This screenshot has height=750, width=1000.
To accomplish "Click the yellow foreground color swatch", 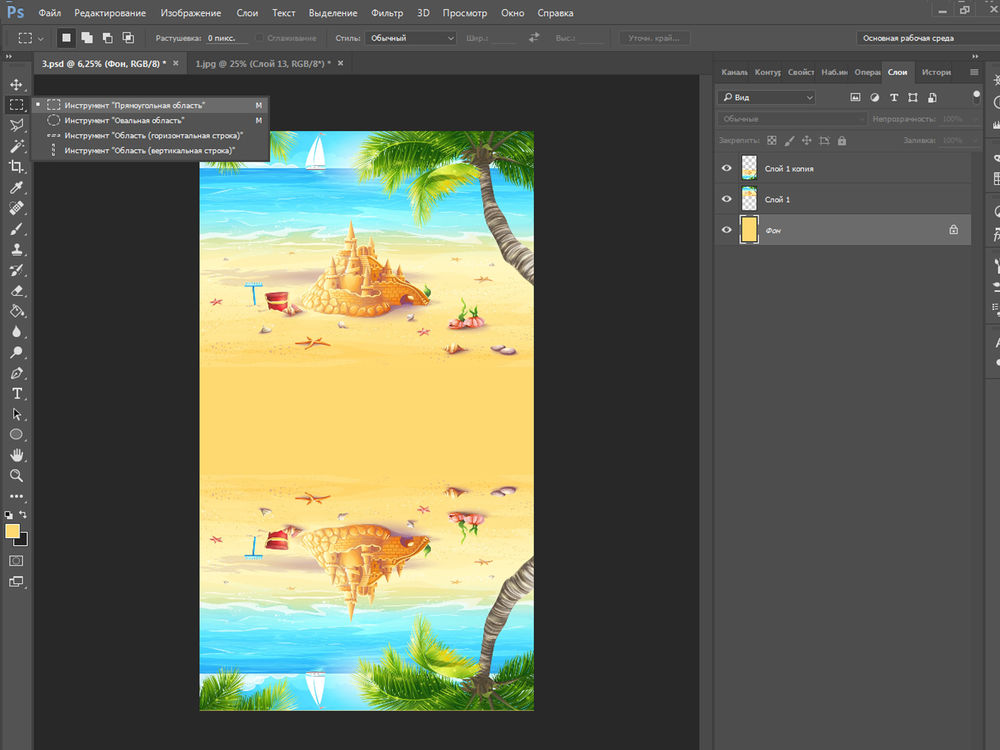I will [12, 531].
